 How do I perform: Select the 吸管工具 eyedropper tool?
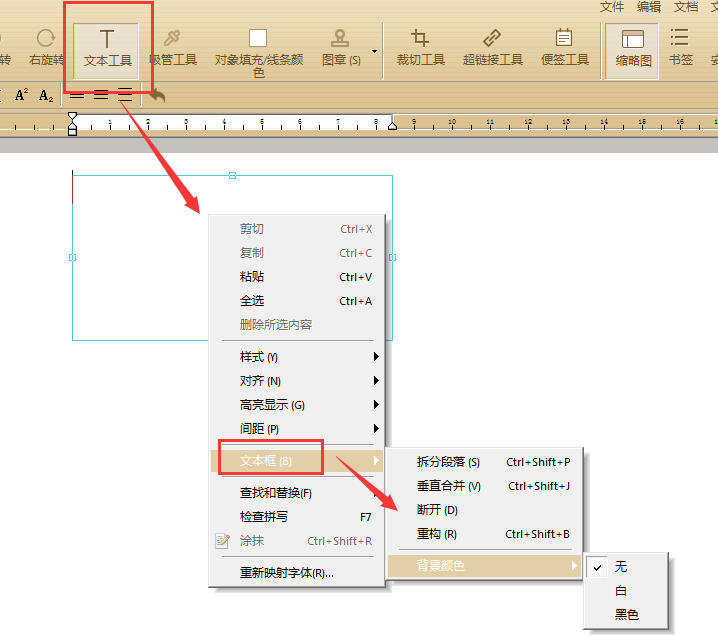[x=173, y=48]
